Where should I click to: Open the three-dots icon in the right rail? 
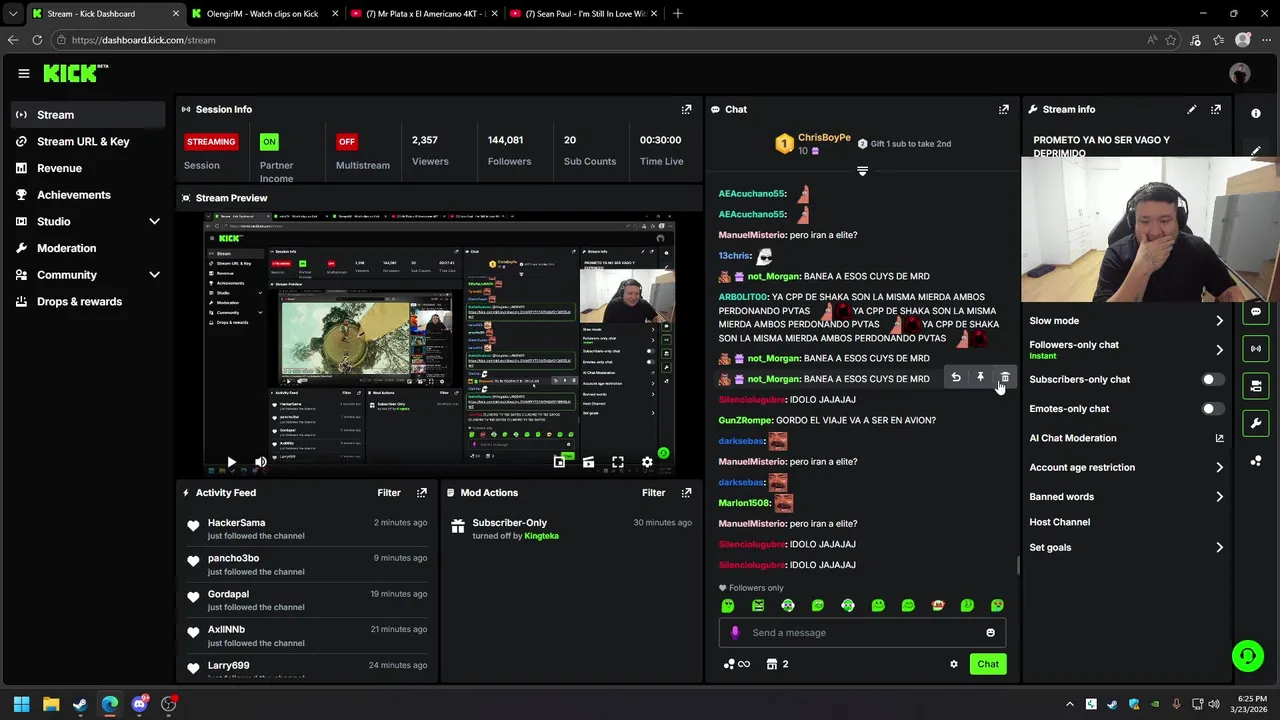pyautogui.click(x=1256, y=460)
